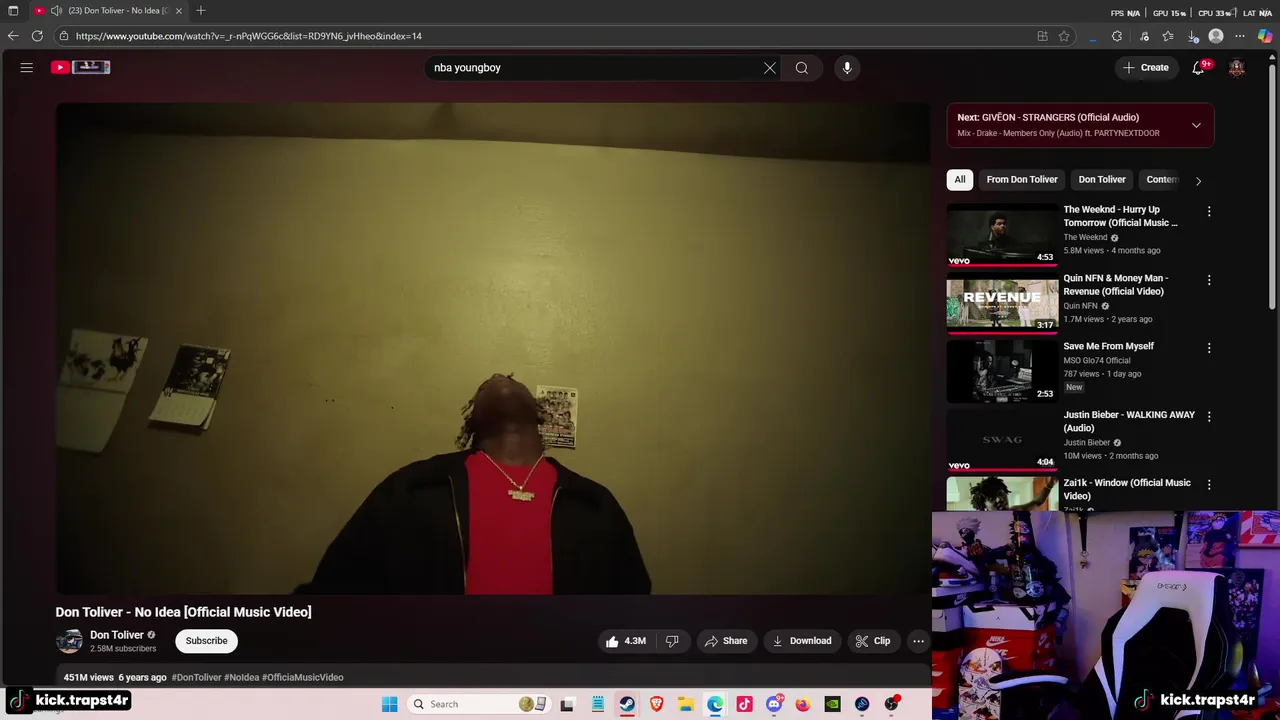Open the YouTube hamburger guide menu
This screenshot has width=1280, height=720.
click(x=27, y=68)
